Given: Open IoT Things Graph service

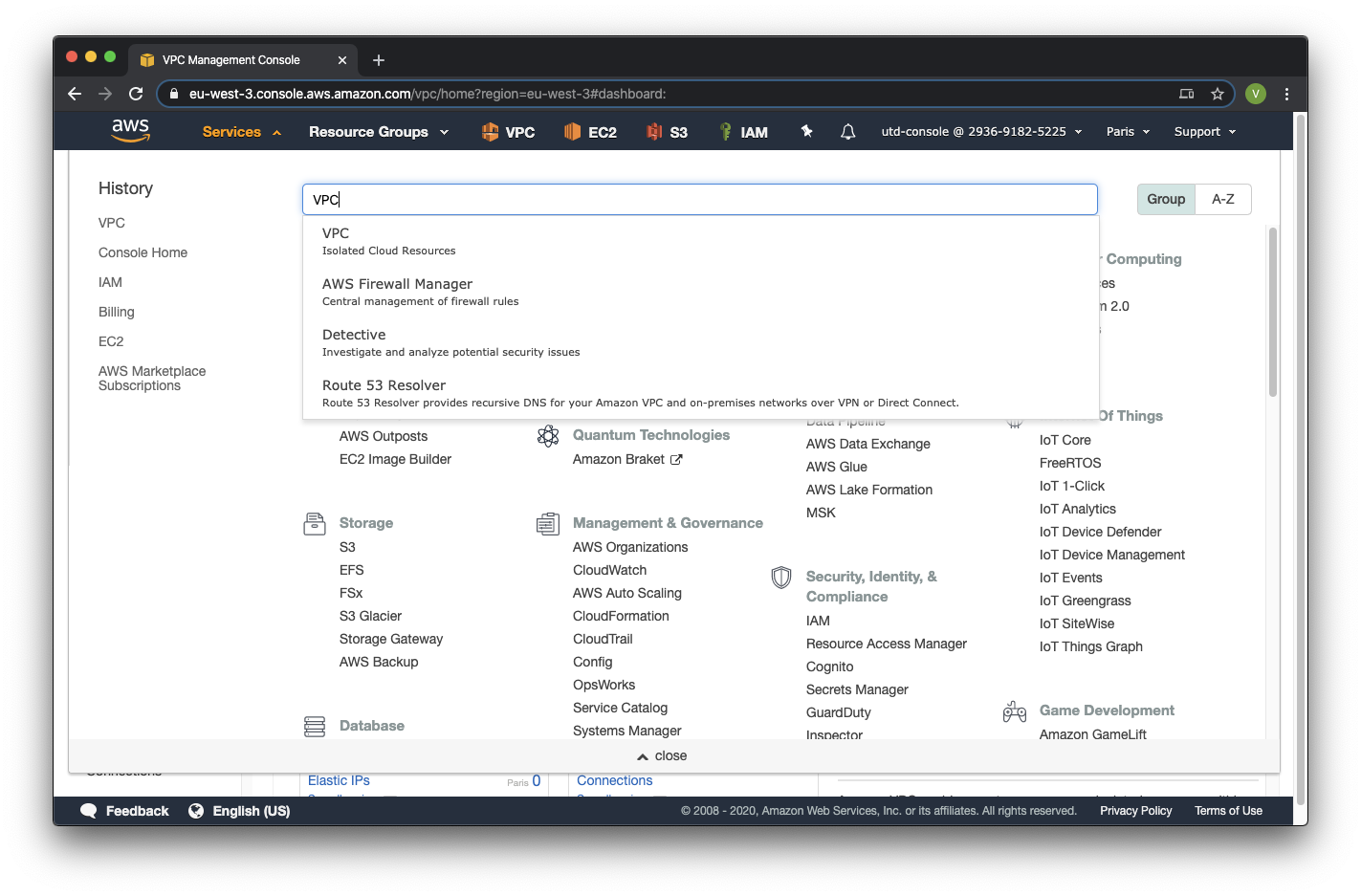Looking at the screenshot, I should (x=1090, y=646).
